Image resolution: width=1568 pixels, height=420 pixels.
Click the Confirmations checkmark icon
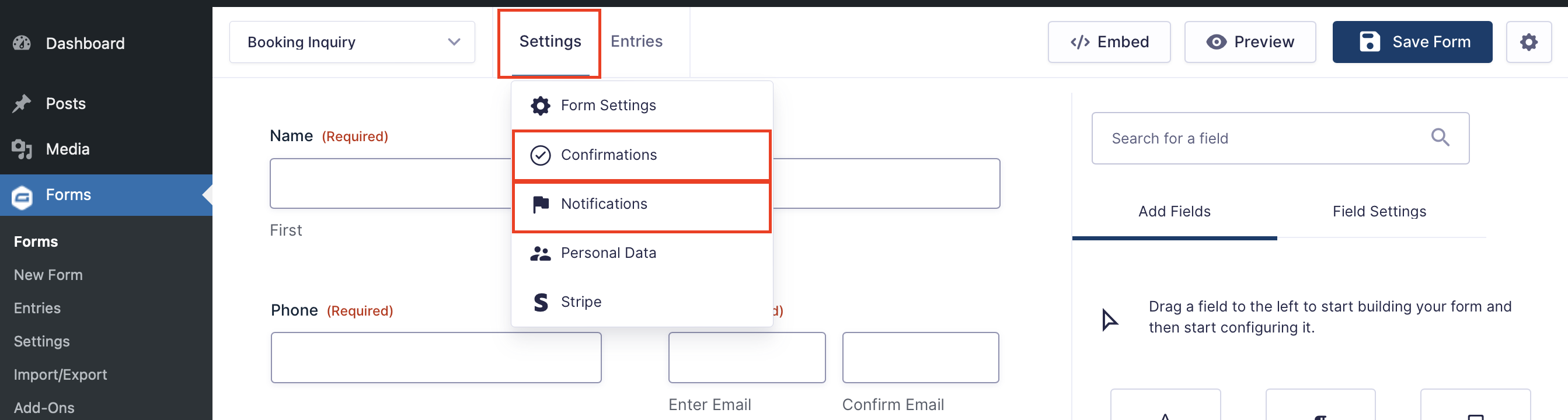coord(540,155)
